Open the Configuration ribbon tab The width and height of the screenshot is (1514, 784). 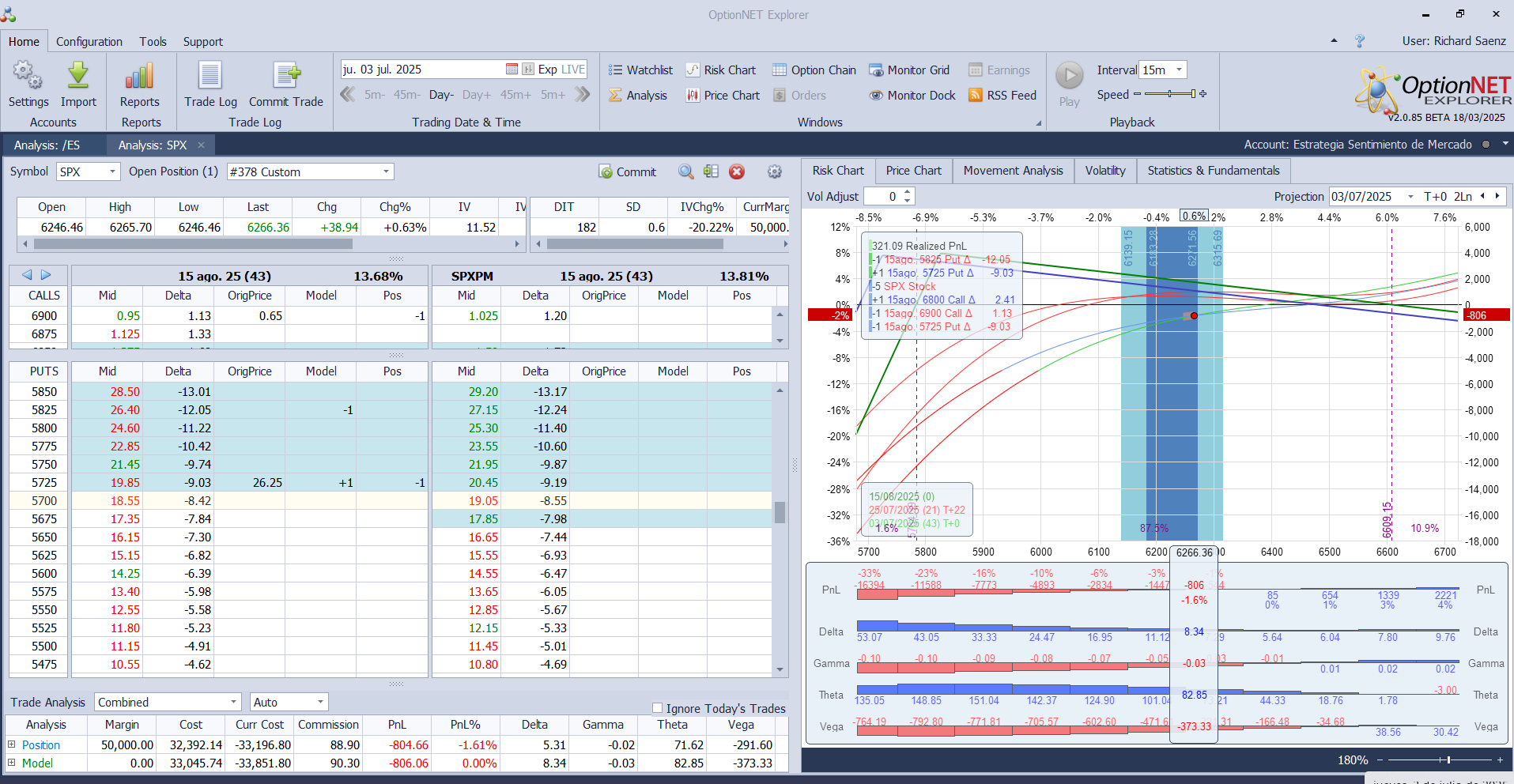tap(89, 42)
